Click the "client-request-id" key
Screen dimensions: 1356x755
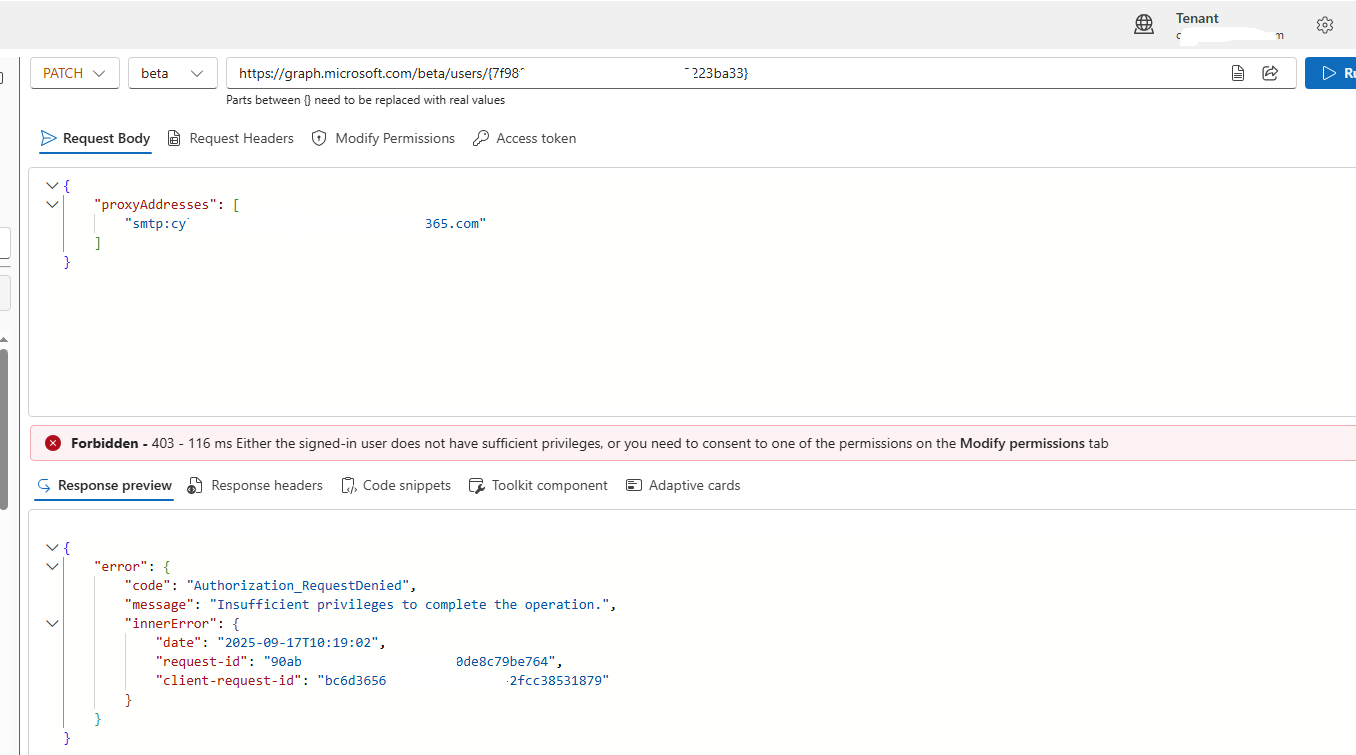tap(229, 681)
